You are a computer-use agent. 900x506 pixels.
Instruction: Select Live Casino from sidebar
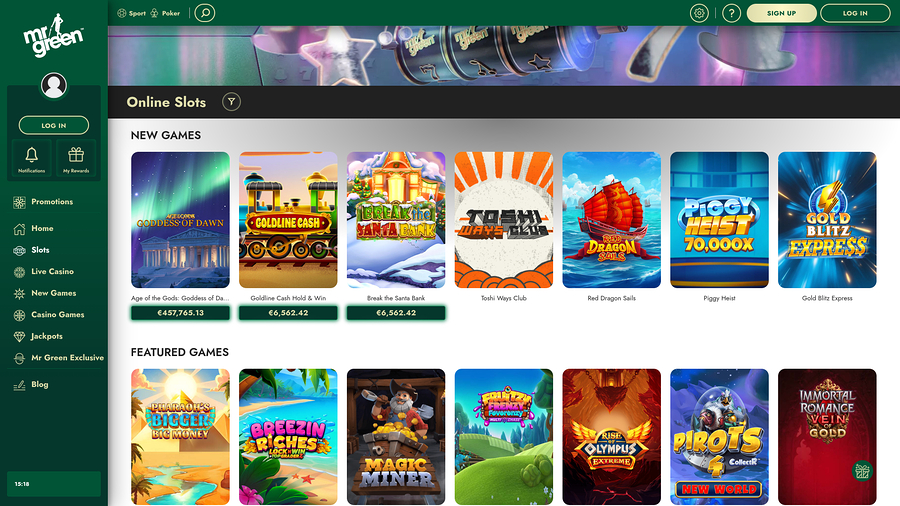52,272
